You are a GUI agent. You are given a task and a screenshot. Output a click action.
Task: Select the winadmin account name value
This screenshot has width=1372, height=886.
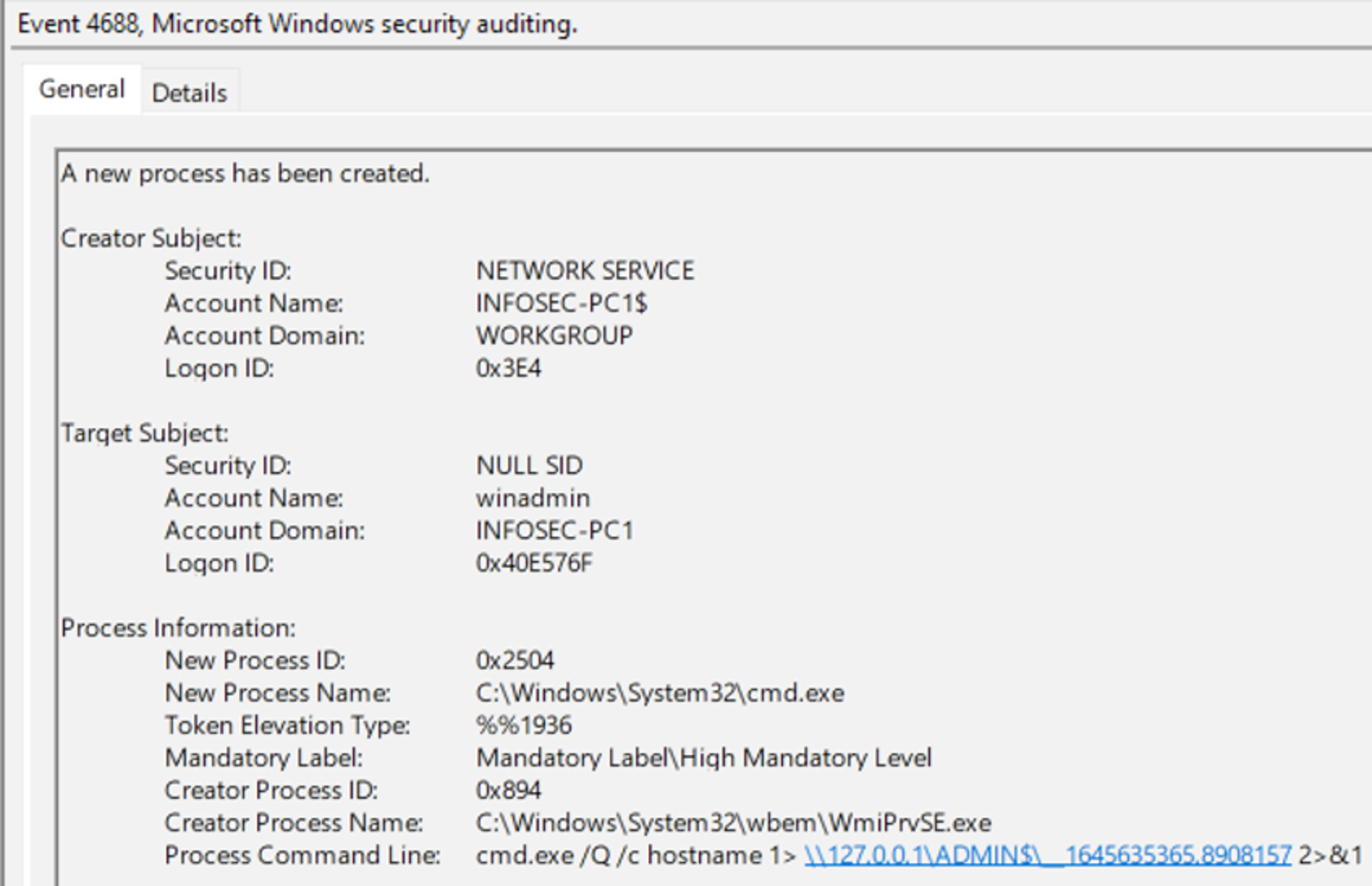click(534, 499)
